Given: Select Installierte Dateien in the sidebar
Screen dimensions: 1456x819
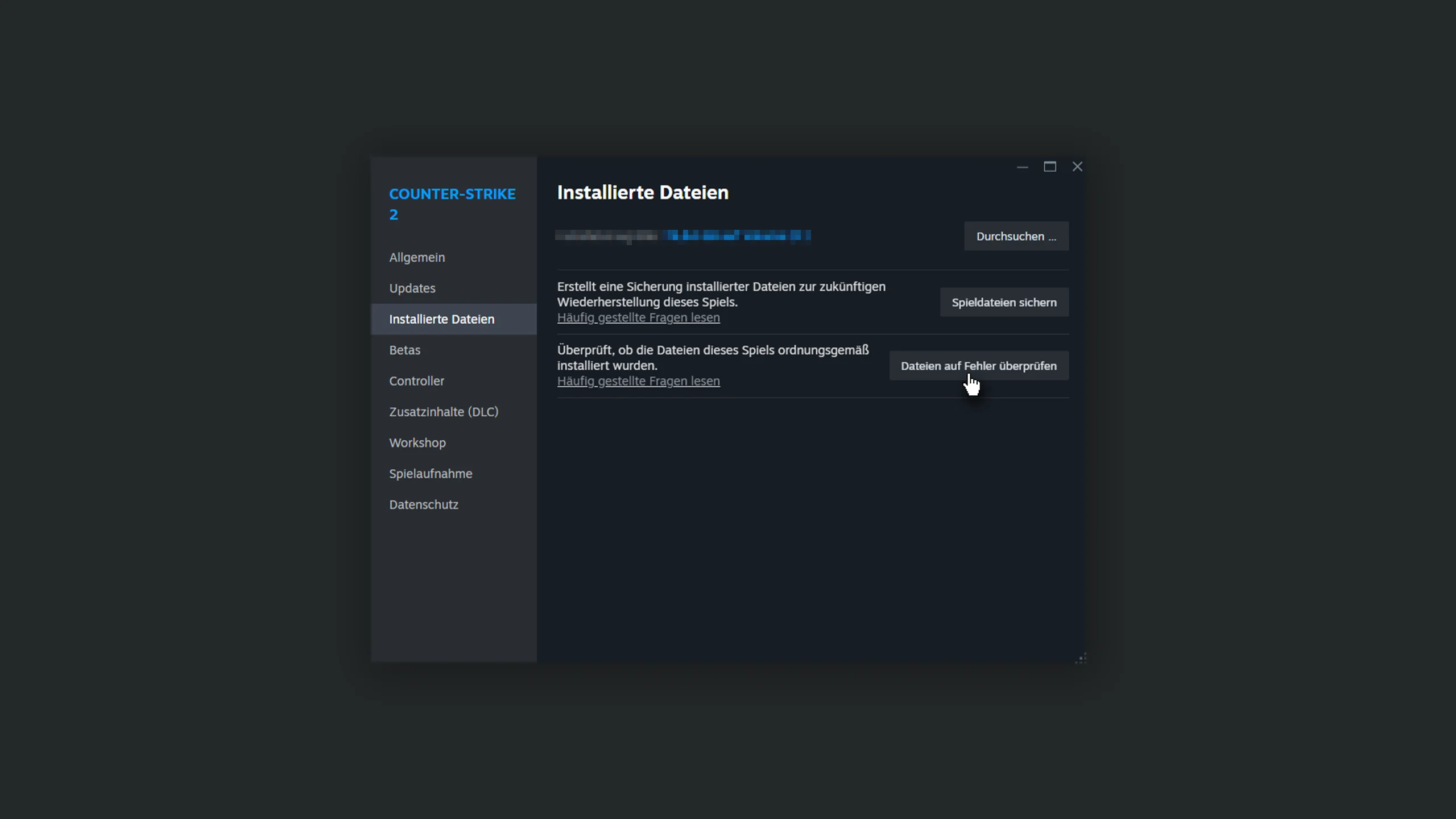Looking at the screenshot, I should click(453, 319).
